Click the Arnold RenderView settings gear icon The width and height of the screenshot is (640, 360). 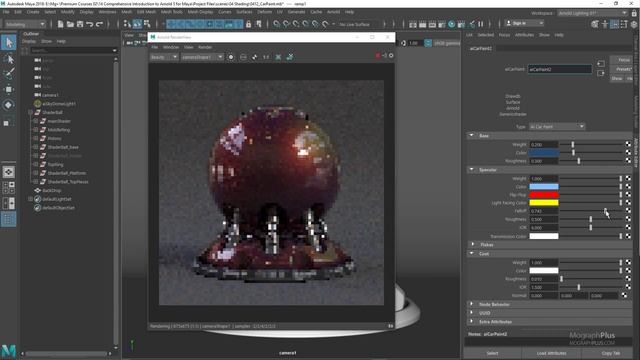point(391,56)
